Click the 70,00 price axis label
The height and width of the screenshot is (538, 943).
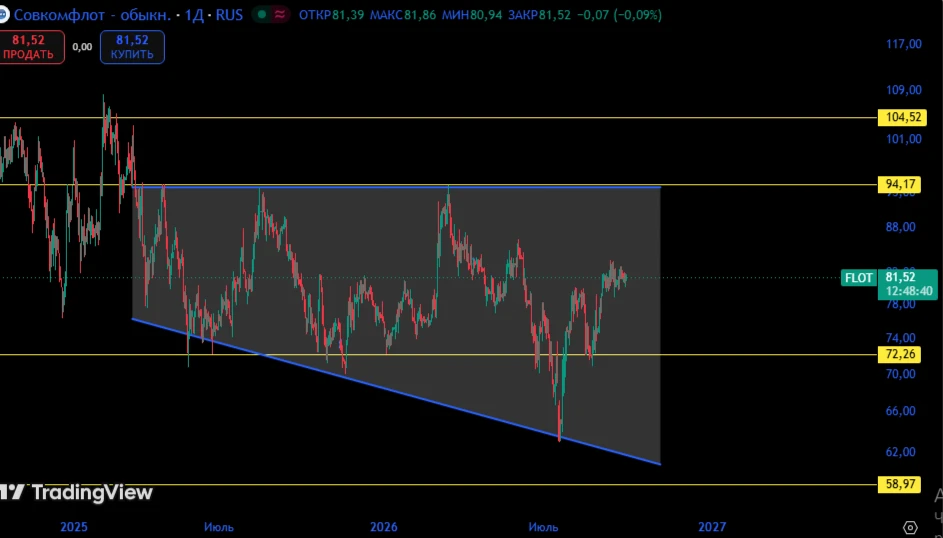click(x=900, y=374)
